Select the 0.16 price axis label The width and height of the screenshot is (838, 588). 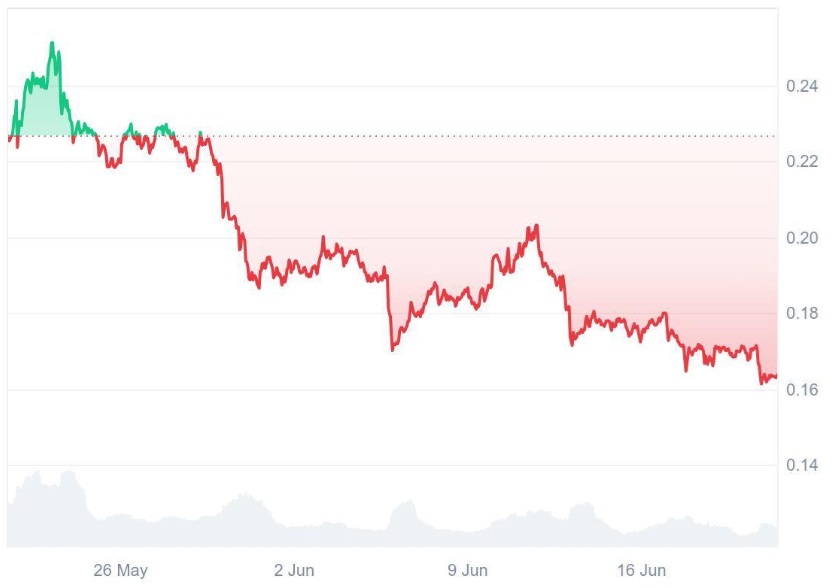pyautogui.click(x=802, y=390)
